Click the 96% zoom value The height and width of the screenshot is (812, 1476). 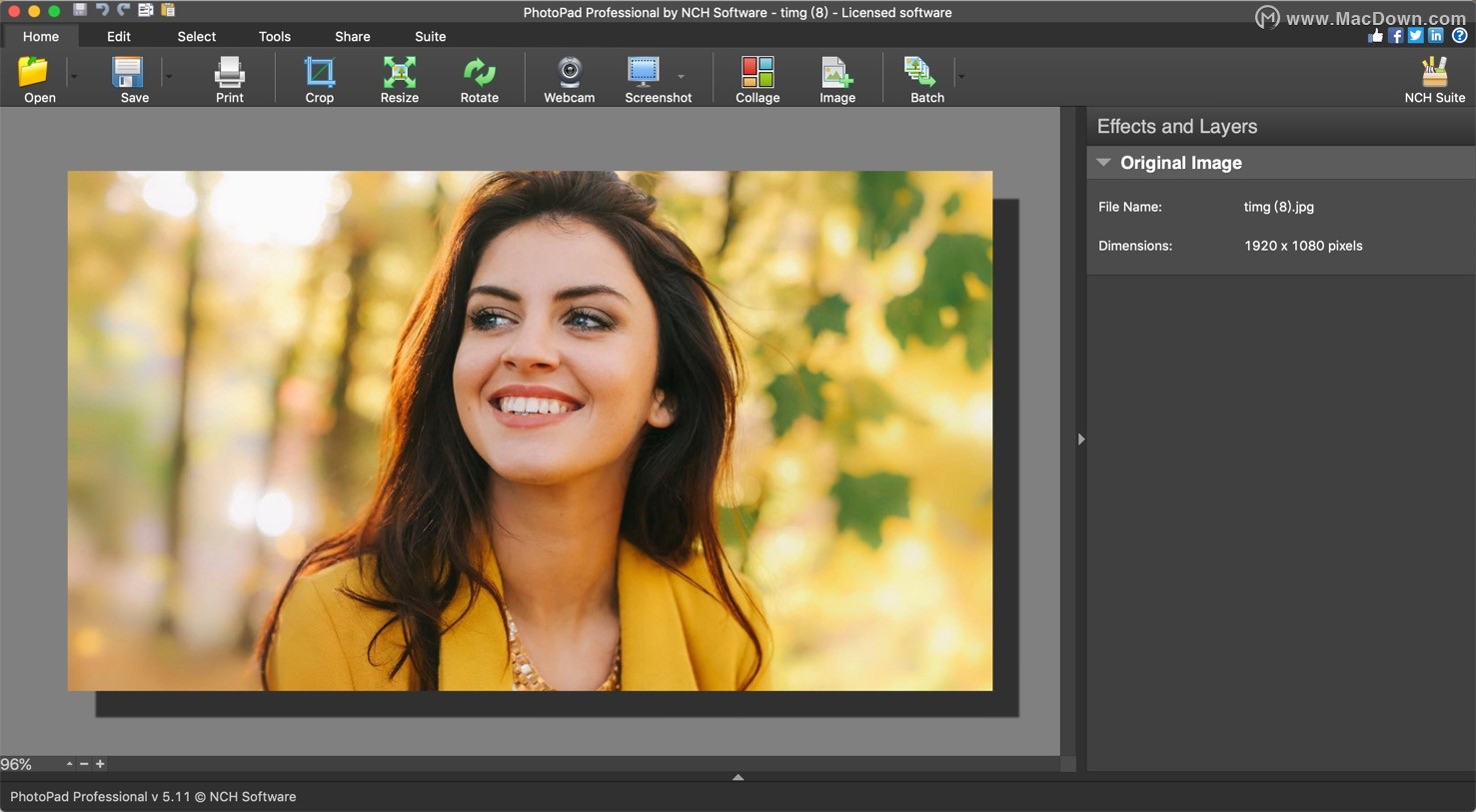coord(16,764)
